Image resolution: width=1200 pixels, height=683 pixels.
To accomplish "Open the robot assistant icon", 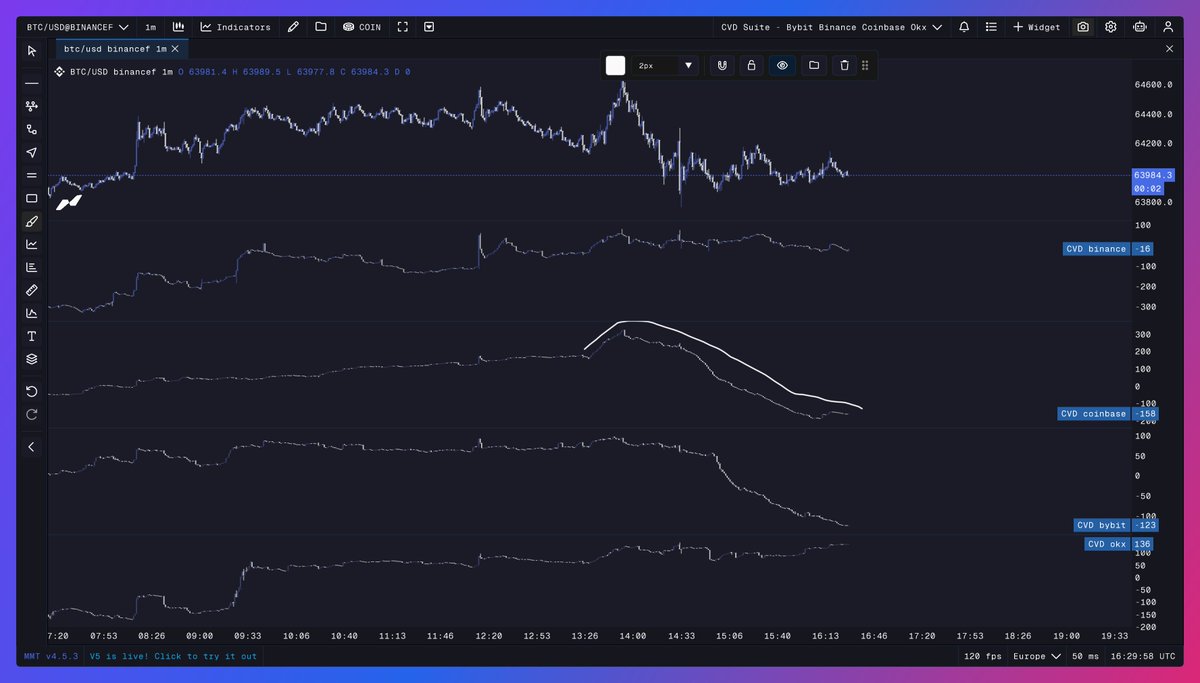I will [x=1139, y=27].
